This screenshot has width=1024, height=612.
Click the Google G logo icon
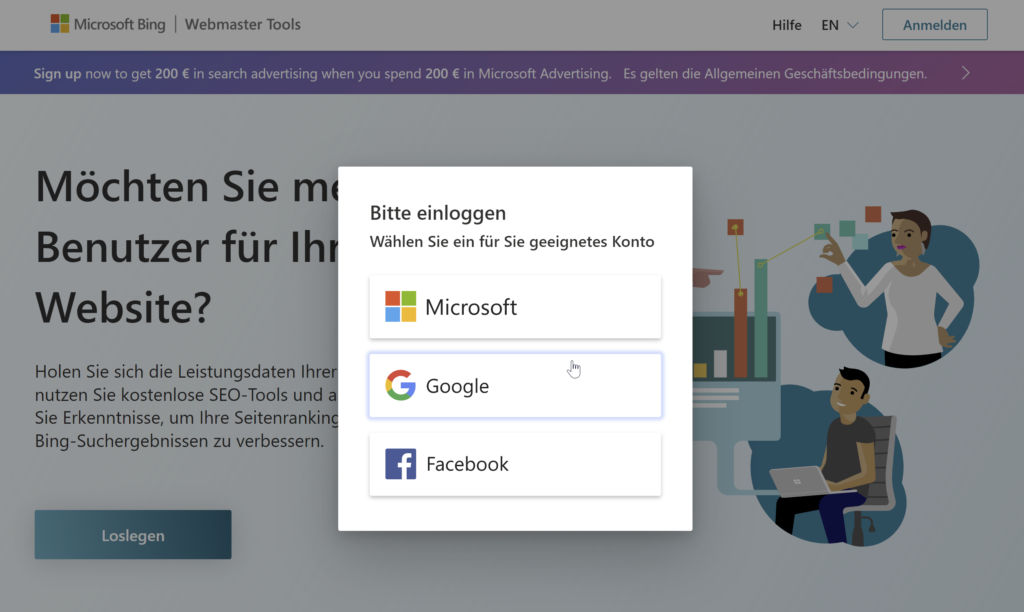tap(400, 385)
